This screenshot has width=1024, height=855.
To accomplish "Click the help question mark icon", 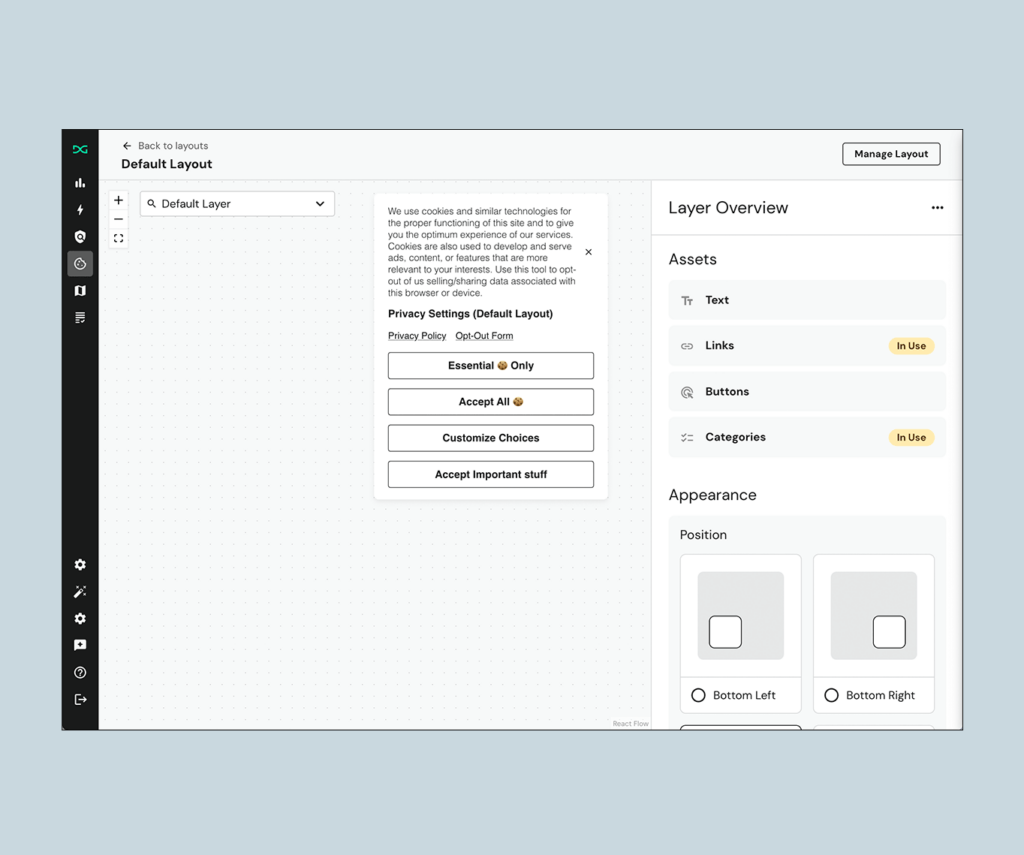I will [80, 671].
